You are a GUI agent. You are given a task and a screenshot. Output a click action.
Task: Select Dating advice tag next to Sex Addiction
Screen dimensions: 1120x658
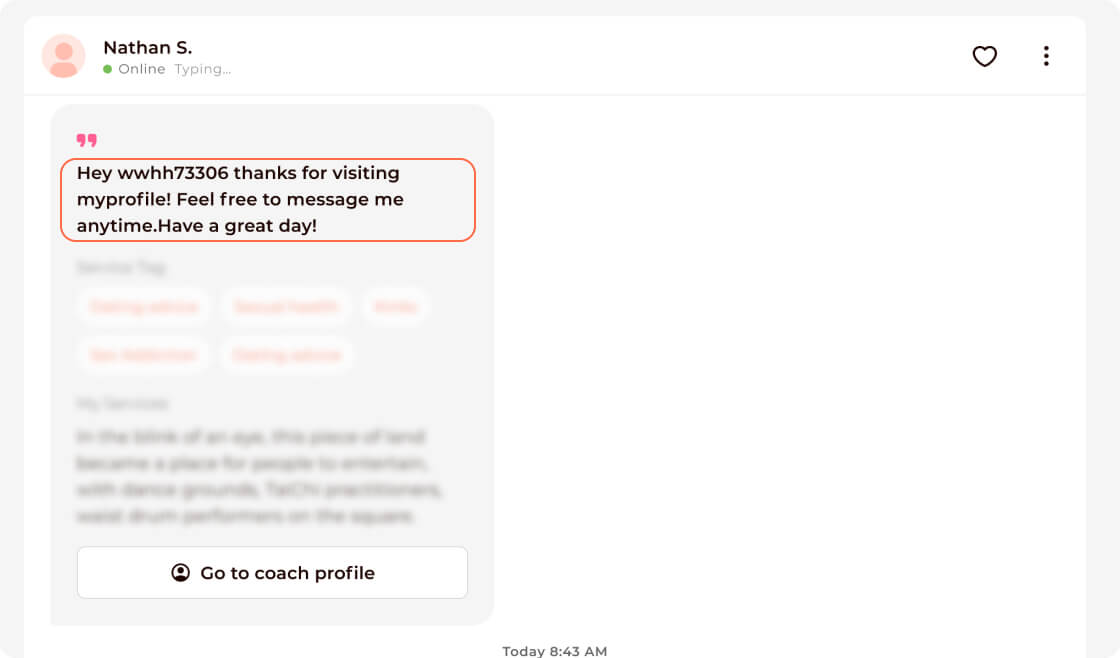point(286,355)
